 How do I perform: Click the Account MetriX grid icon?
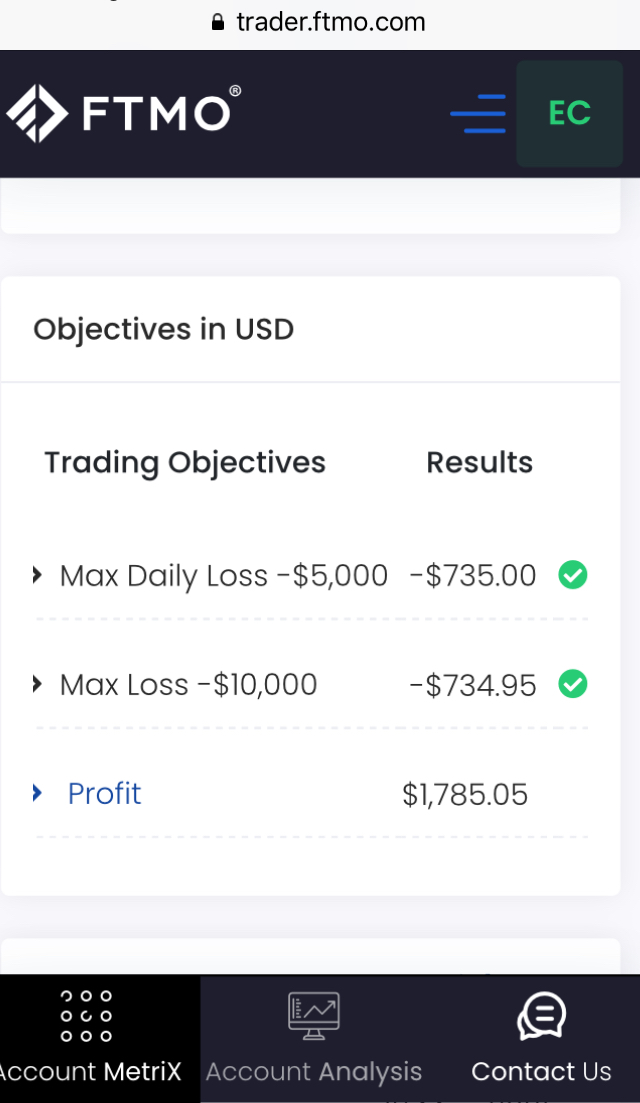click(x=86, y=1016)
